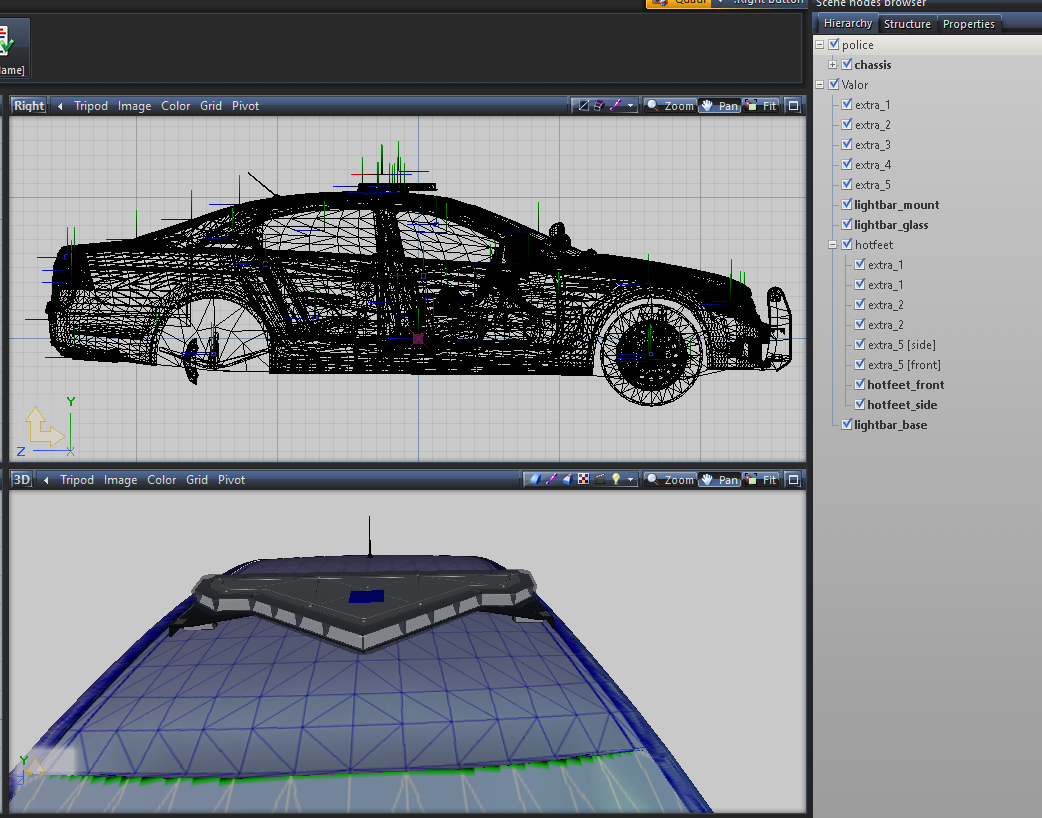Open the Properties tab

click(x=968, y=24)
